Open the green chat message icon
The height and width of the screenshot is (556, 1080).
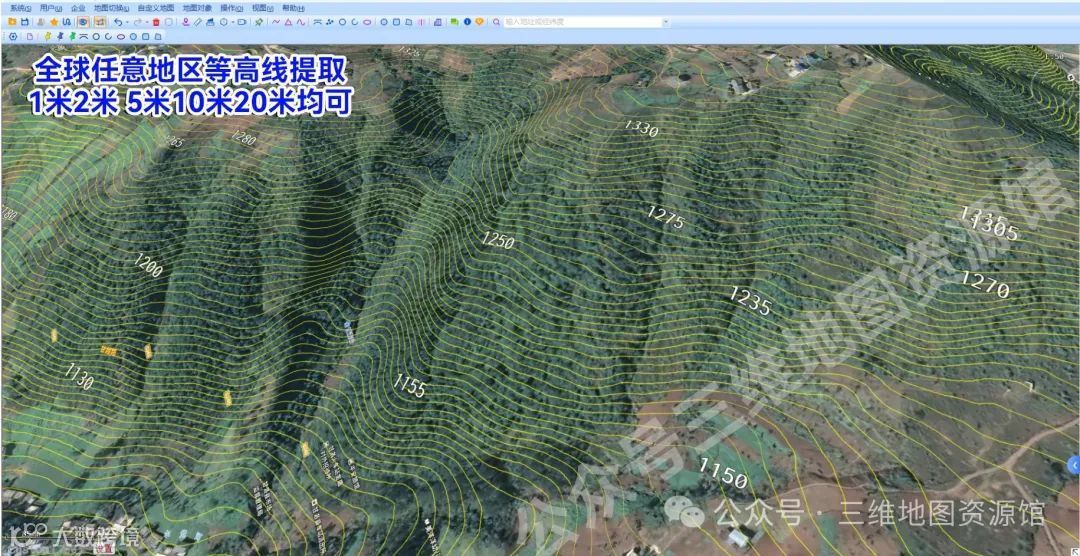pos(455,22)
